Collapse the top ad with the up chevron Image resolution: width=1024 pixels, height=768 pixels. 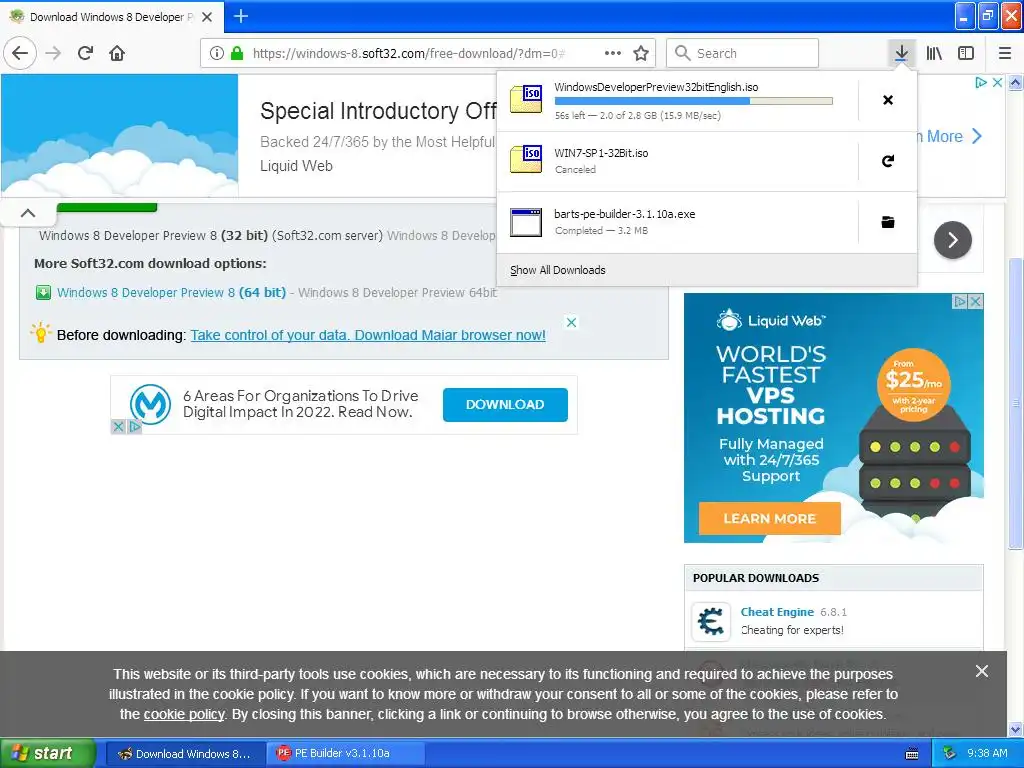point(27,213)
